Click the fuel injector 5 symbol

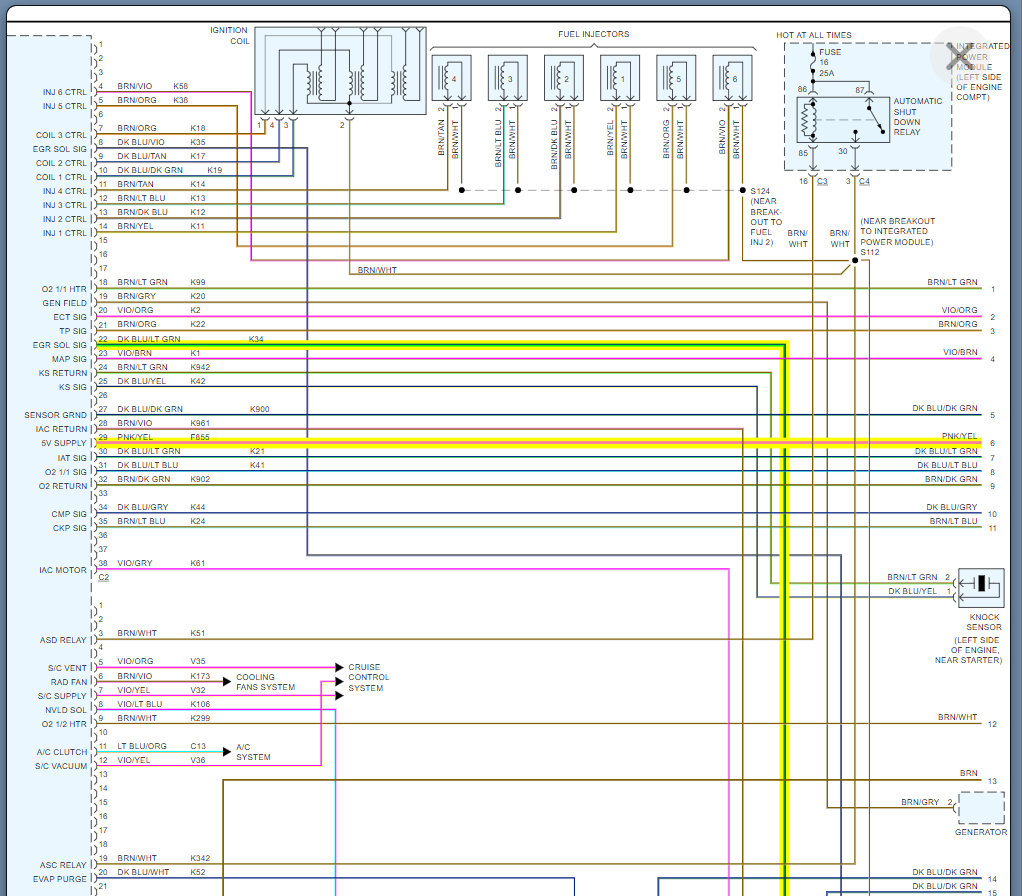[676, 78]
